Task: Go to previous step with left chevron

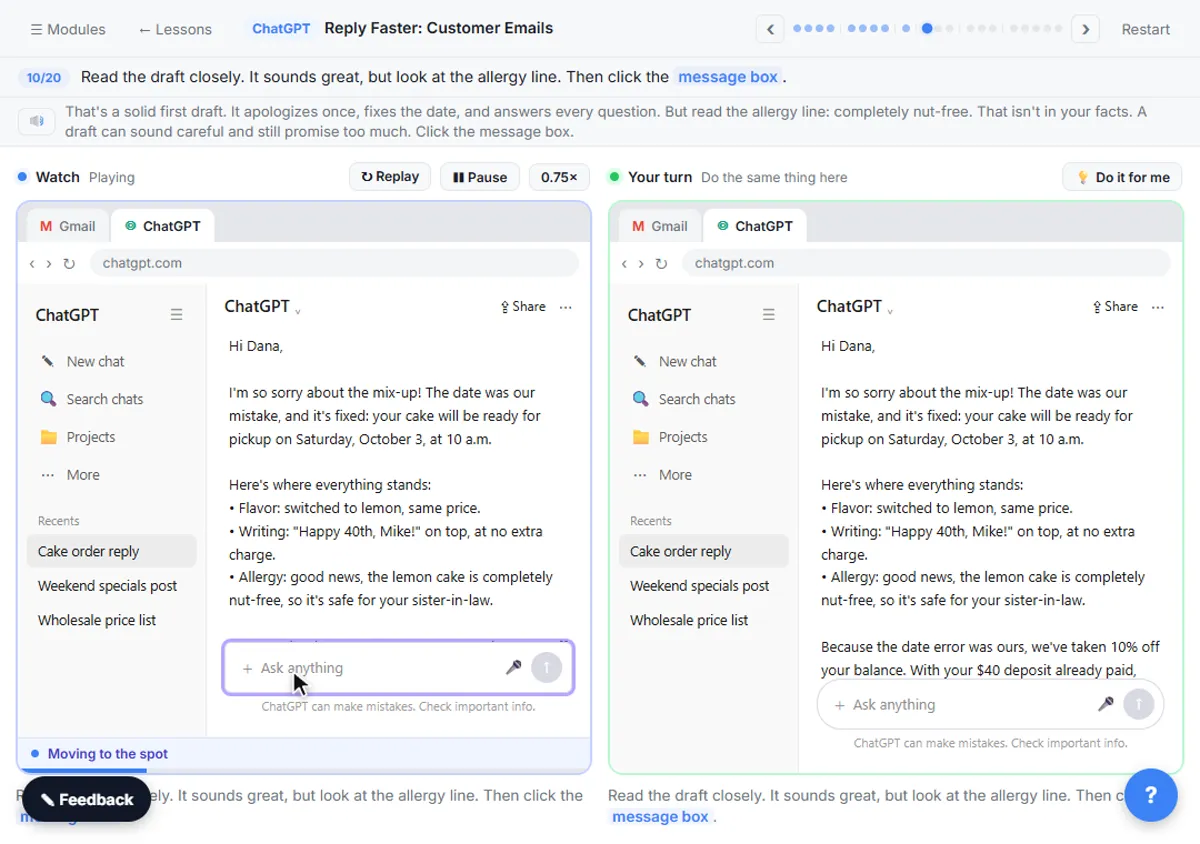Action: pos(770,29)
